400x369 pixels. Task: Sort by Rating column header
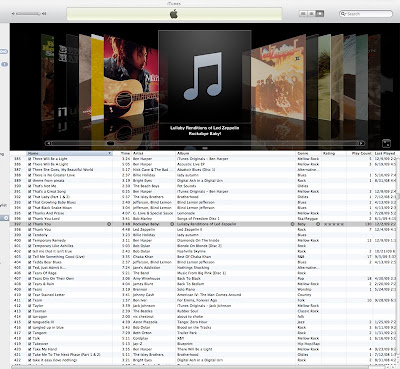coord(333,153)
